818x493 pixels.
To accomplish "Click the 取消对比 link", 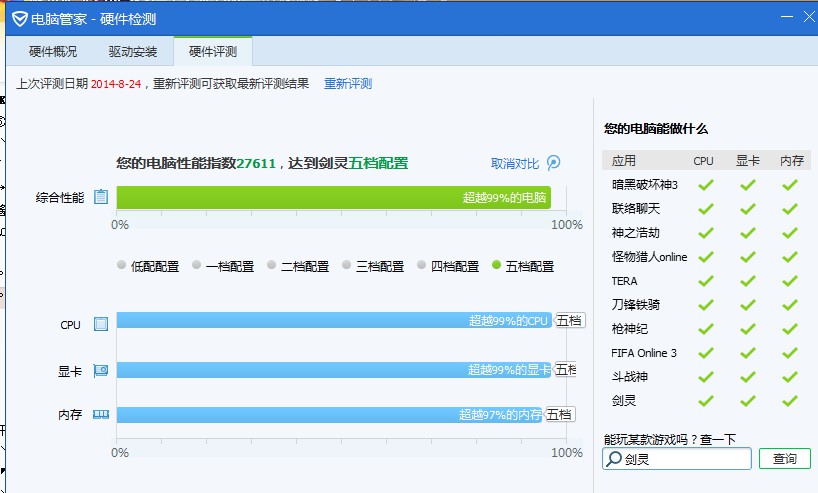I will click(515, 163).
